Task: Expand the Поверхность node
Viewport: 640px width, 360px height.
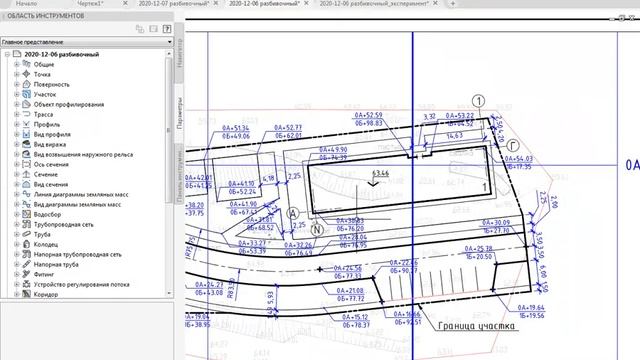Action: pos(17,84)
